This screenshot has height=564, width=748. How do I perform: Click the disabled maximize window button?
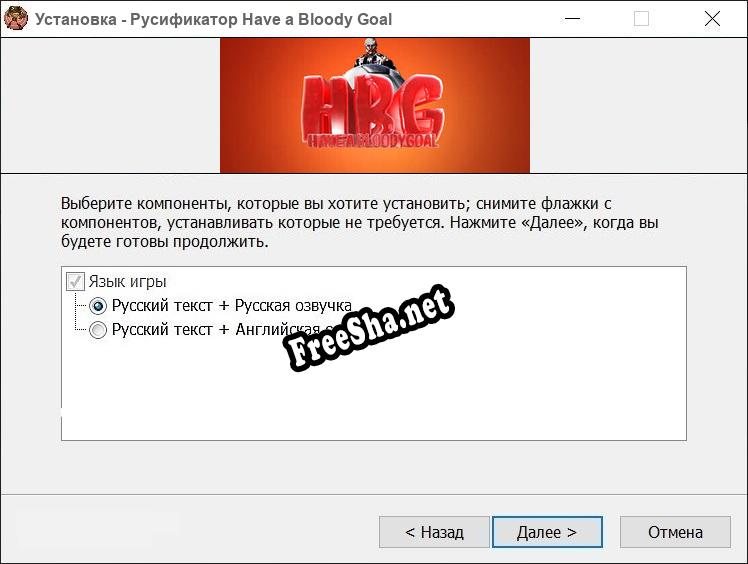tap(641, 19)
